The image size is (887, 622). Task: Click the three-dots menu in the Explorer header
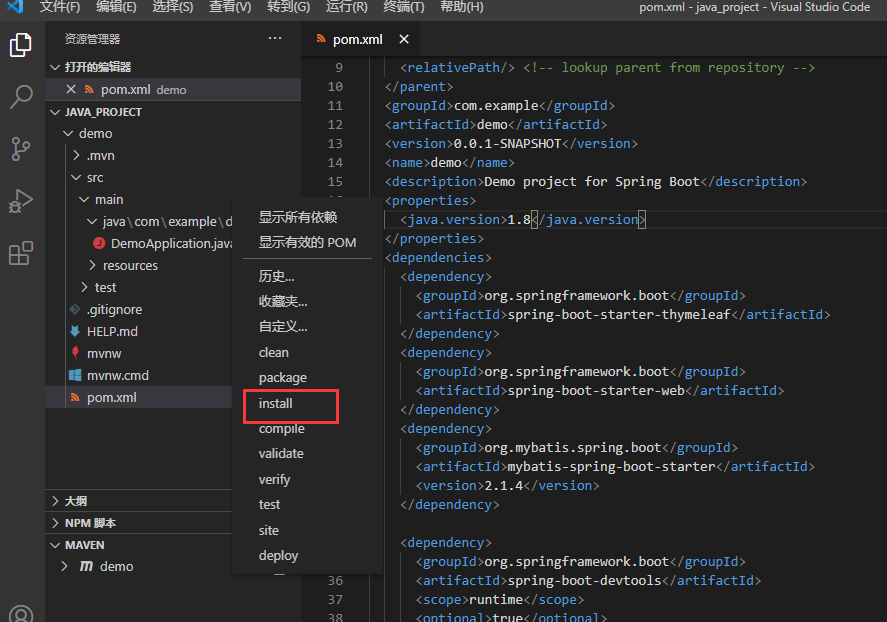click(x=275, y=38)
